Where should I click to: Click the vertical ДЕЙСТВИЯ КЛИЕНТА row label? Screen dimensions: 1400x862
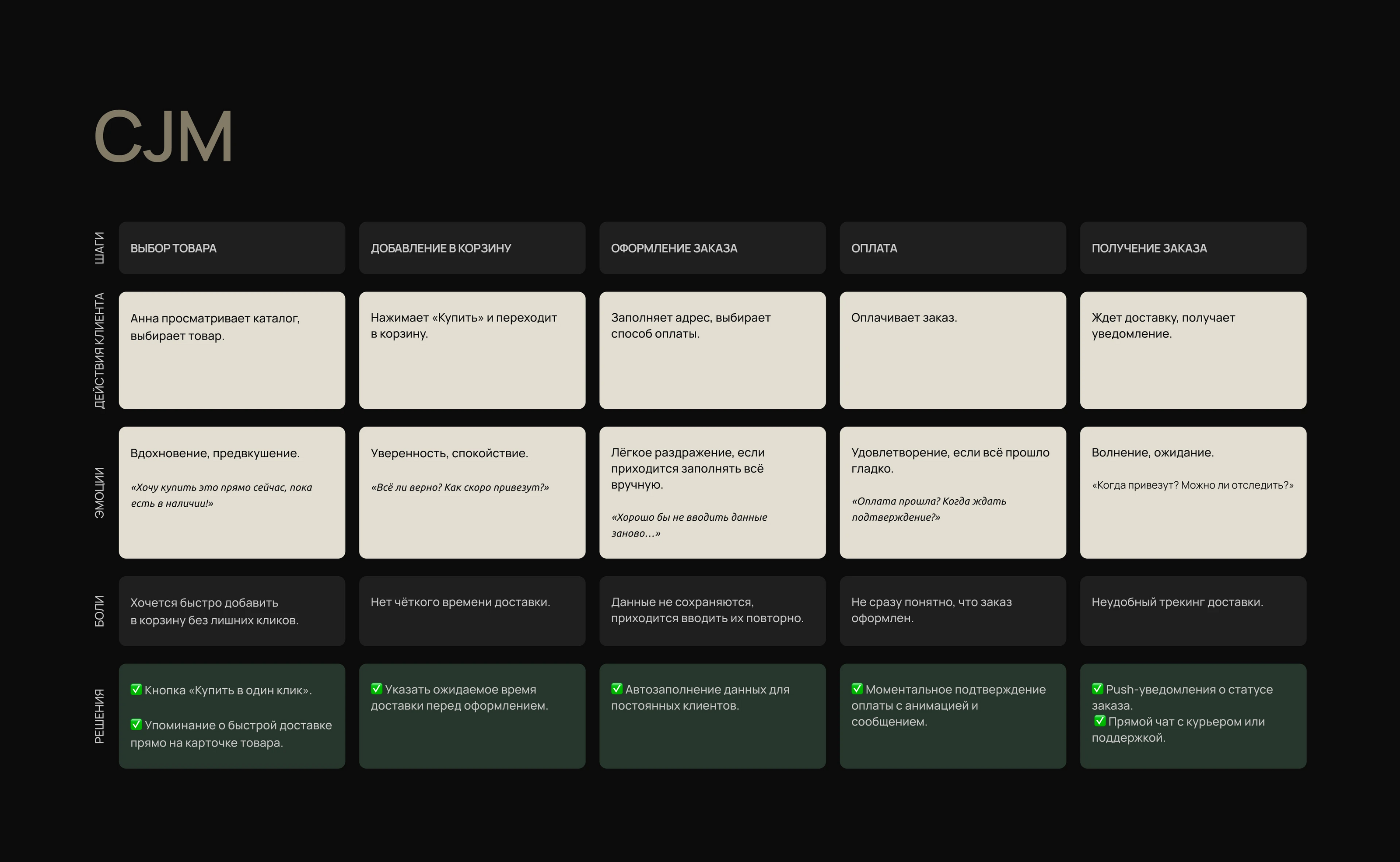[x=99, y=350]
